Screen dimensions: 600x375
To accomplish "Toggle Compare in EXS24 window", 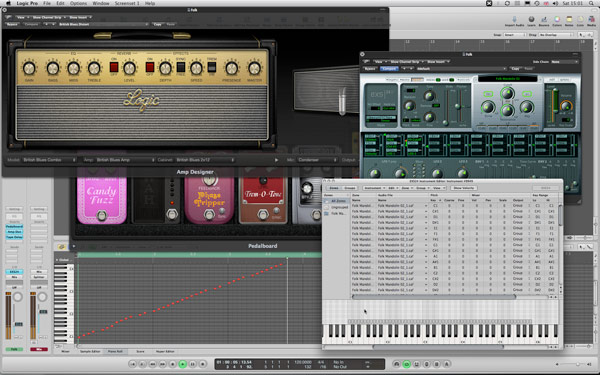I will 389,68.
